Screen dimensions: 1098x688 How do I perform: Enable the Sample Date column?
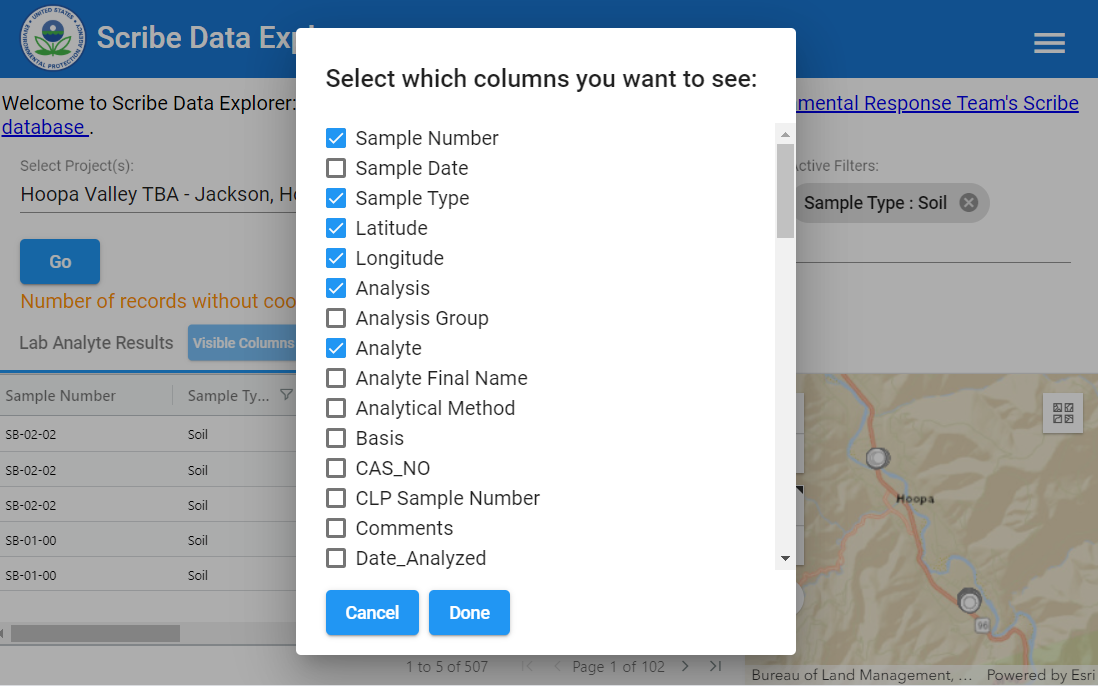coord(335,168)
